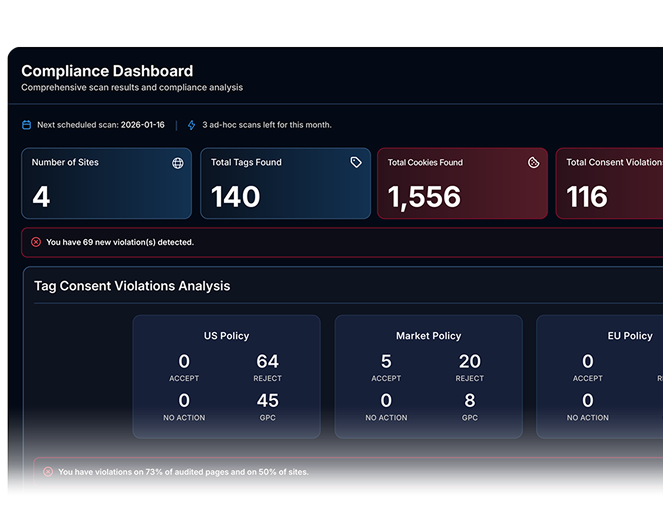663x526 pixels.
Task: Click the calendar icon beside next scheduled scan
Action: (27, 125)
